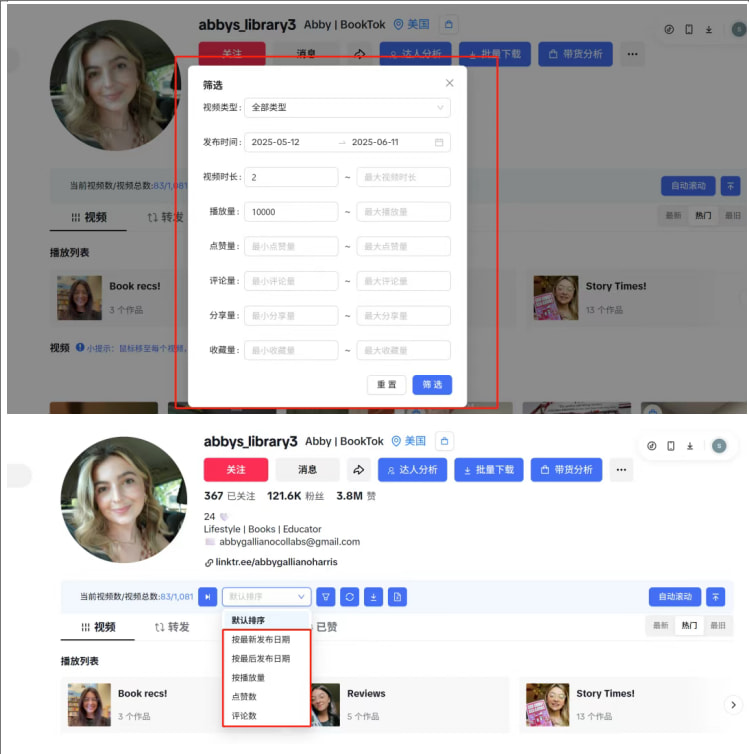Close the 筛选 filter dialog

450,83
